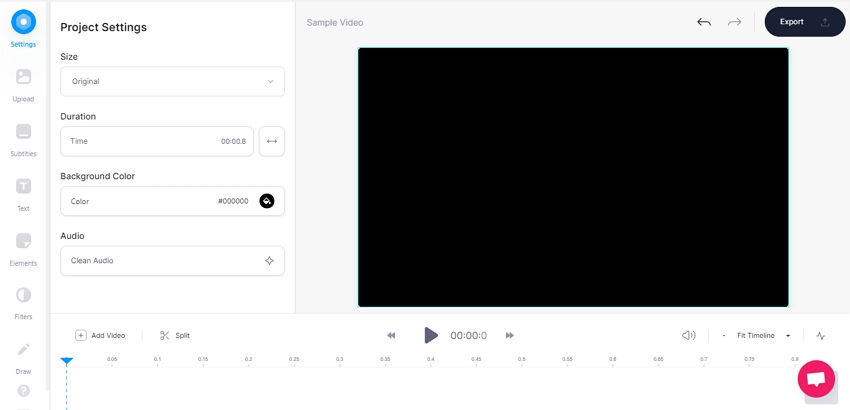Click the Fit Timeline label
Viewport: 850px width, 410px height.
(x=756, y=336)
